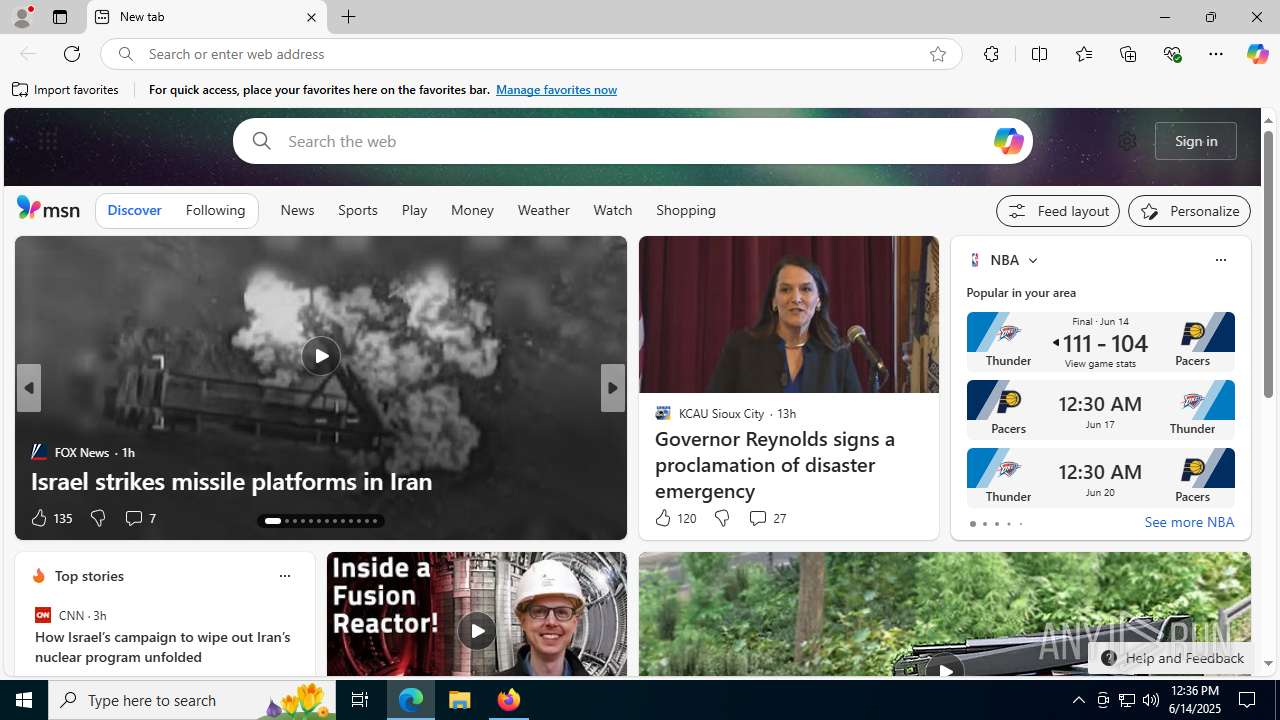Screen dimensions: 1280x720
Task: Expand the NBA league dropdown
Action: [x=1032, y=260]
